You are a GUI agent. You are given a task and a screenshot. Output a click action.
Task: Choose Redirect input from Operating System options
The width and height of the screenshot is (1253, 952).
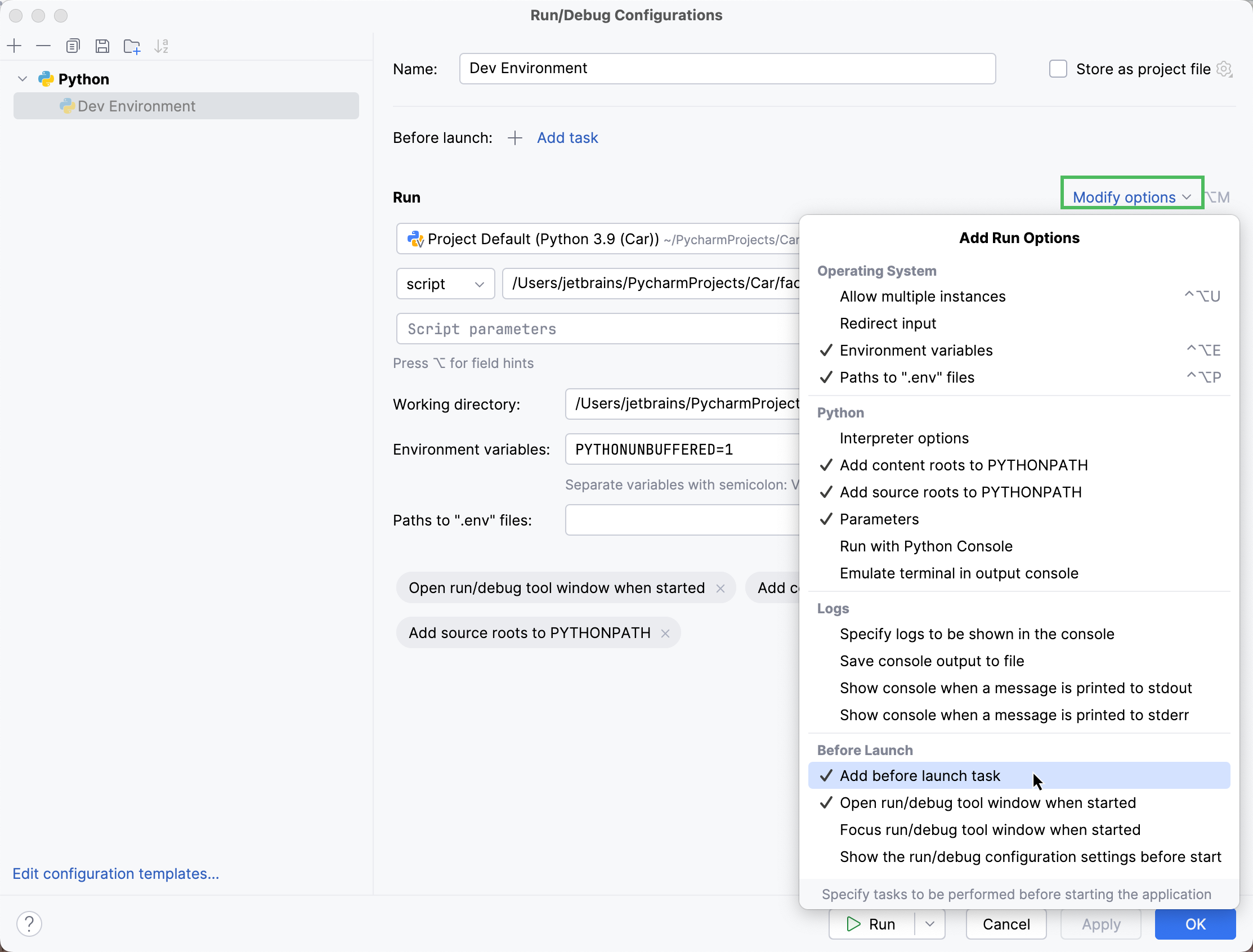[x=887, y=323]
